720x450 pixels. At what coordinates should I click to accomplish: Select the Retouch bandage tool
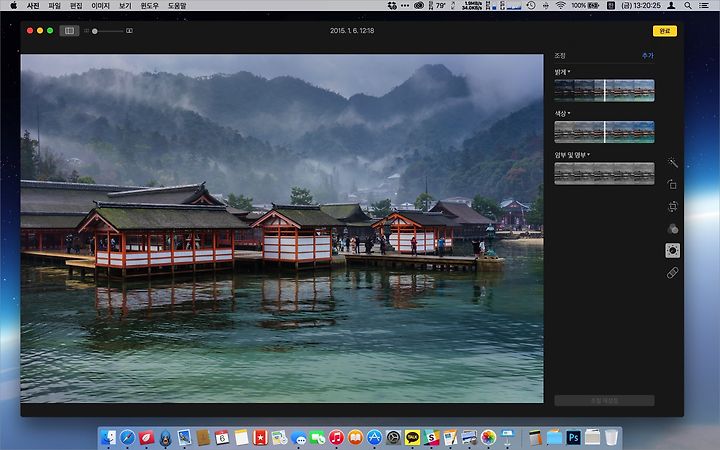pos(672,273)
